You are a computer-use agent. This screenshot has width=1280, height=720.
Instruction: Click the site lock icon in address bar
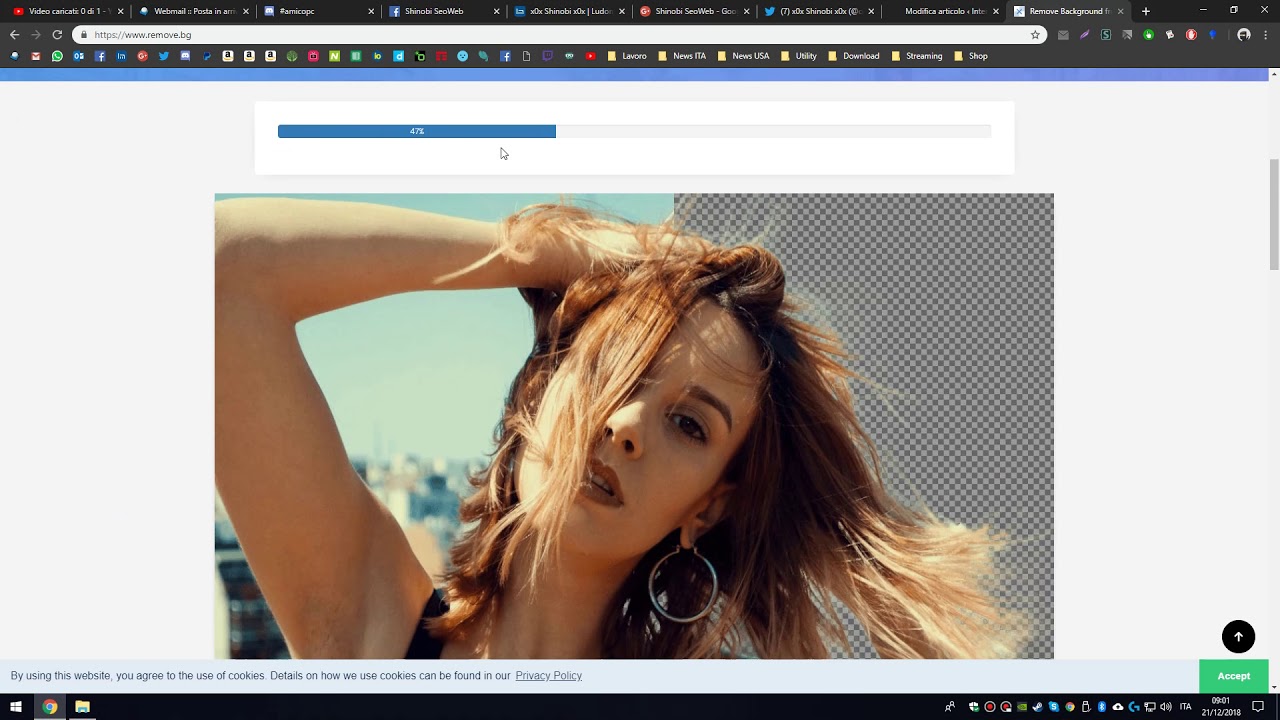84,34
